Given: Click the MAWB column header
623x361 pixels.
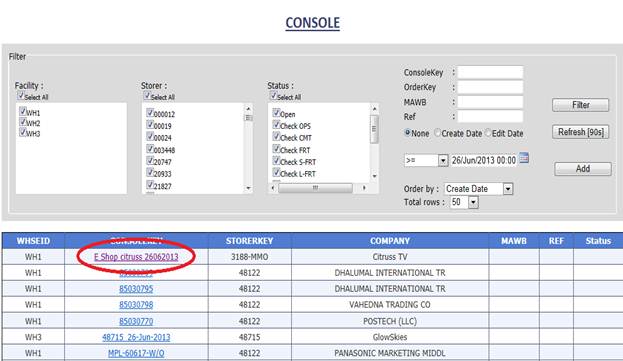Looking at the screenshot, I should [514, 241].
